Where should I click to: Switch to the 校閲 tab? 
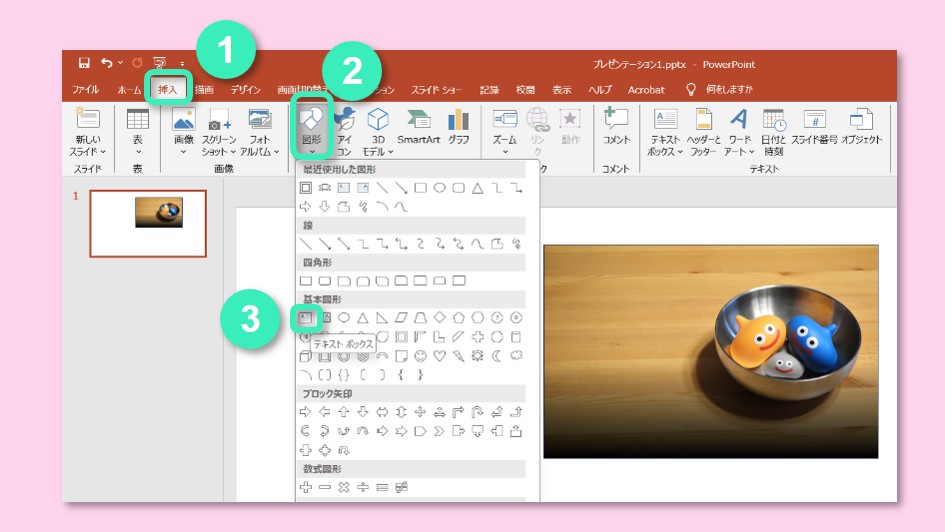pos(526,90)
